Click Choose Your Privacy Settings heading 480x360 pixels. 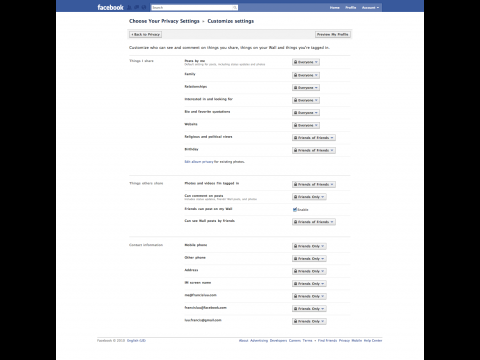(x=164, y=21)
